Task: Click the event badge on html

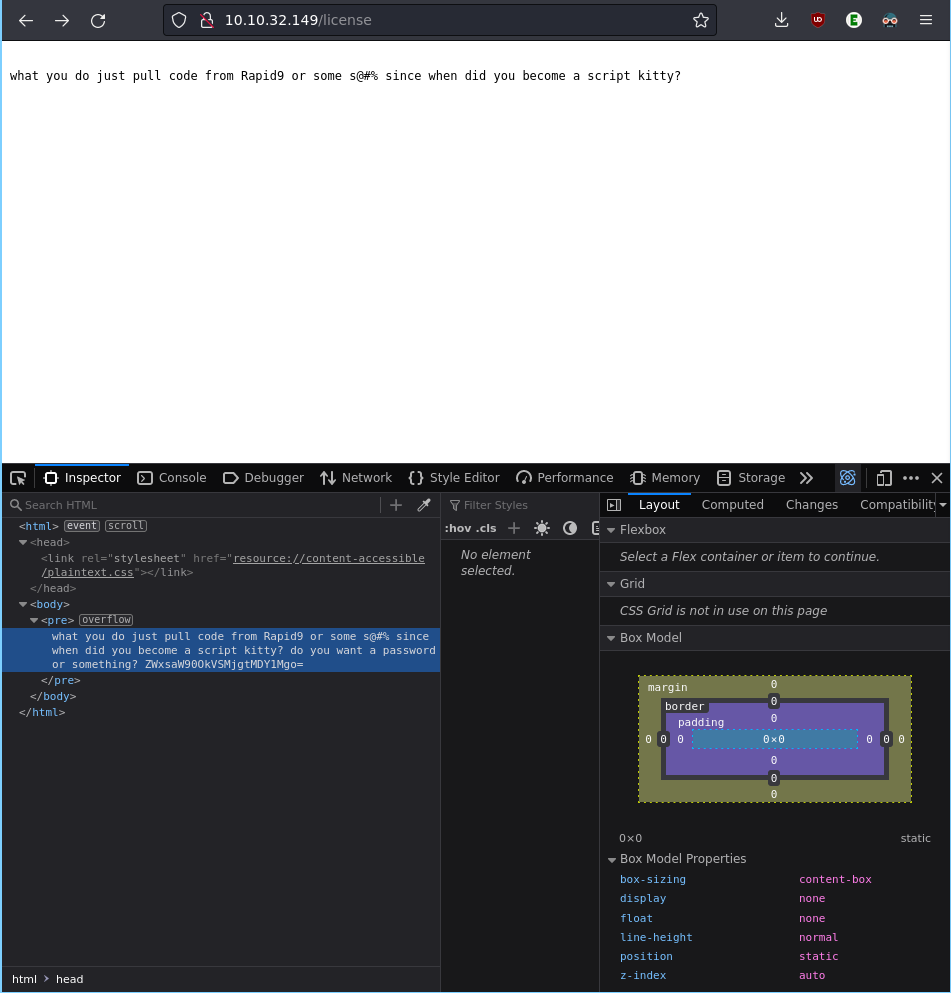Action: point(82,526)
